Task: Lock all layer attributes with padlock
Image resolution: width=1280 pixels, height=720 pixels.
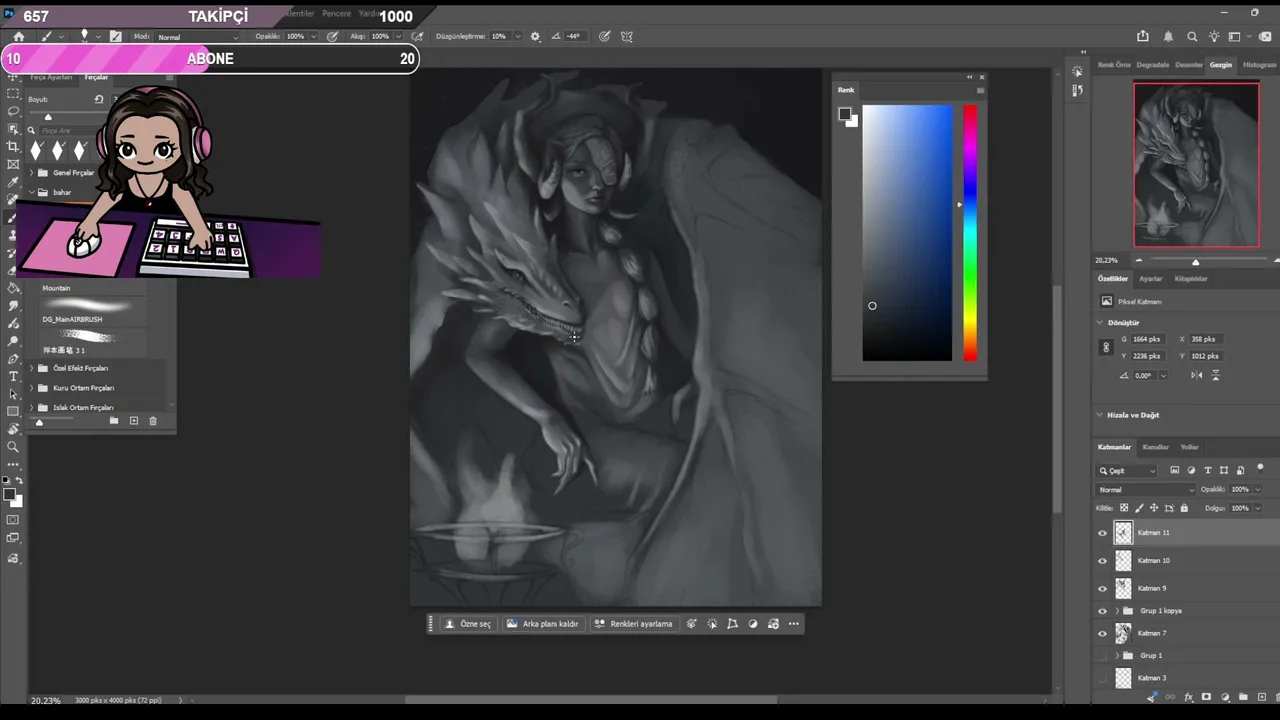Action: [1184, 508]
